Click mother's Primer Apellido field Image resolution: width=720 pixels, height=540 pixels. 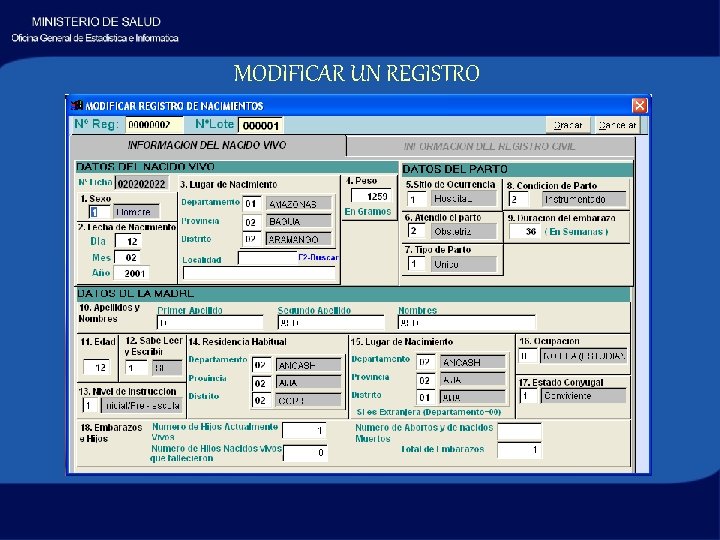pyautogui.click(x=210, y=322)
